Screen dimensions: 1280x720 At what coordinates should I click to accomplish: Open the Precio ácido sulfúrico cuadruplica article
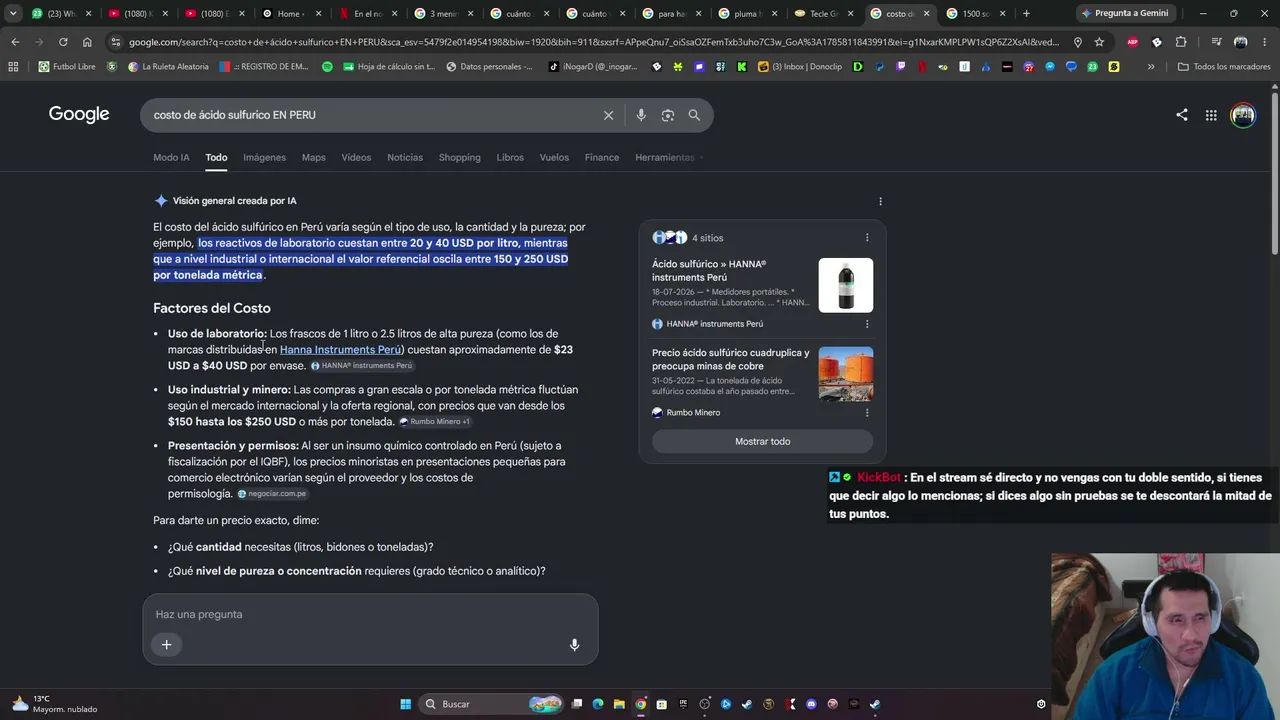coord(731,359)
